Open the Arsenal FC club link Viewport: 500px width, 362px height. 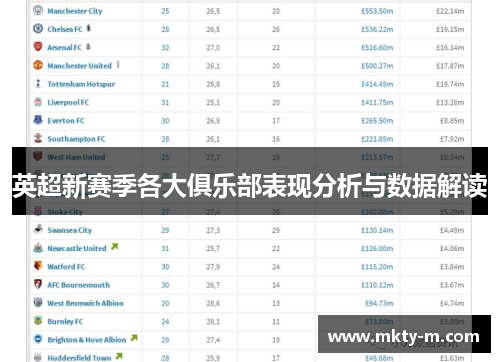point(64,48)
